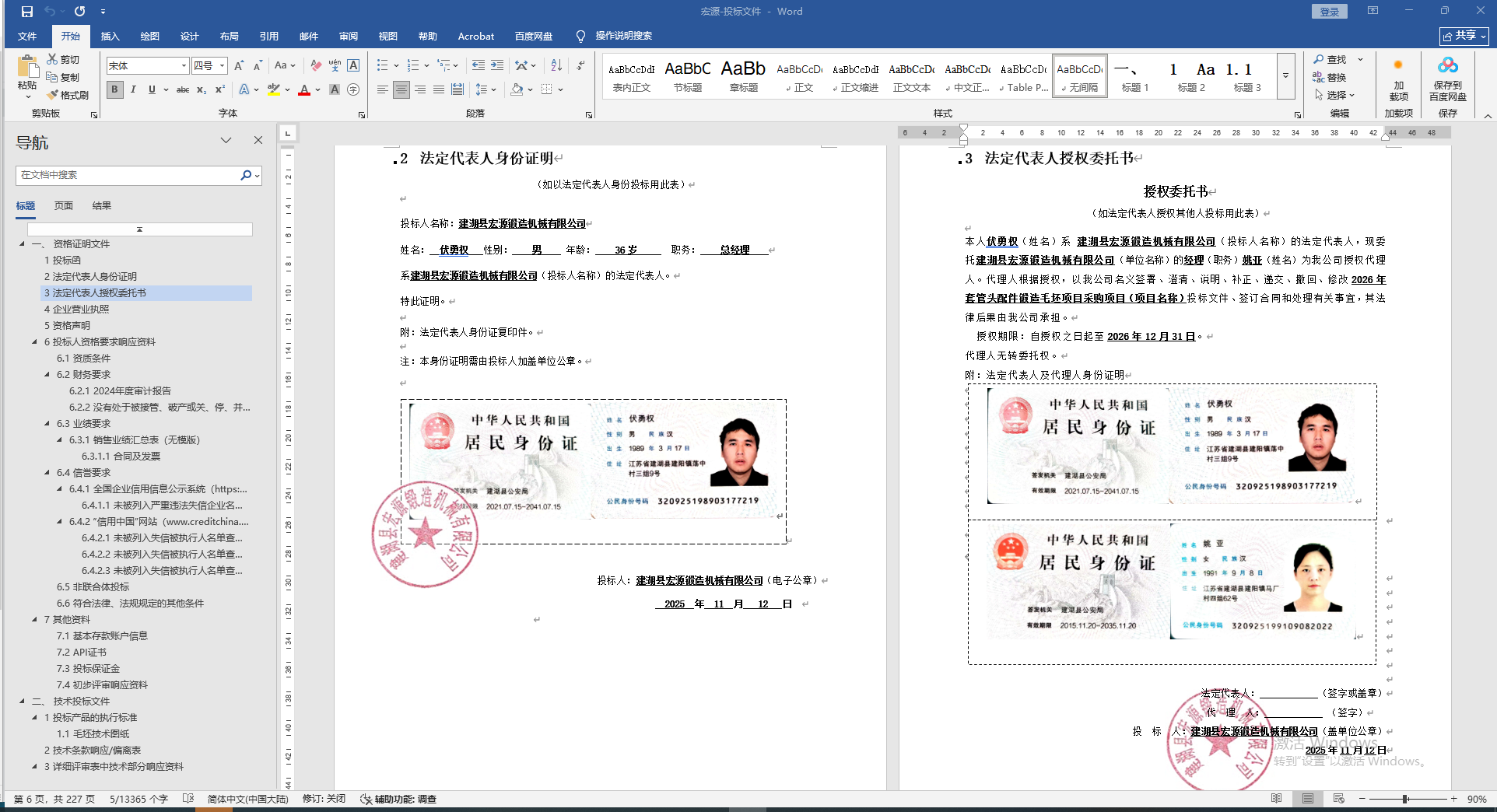Switch to the 布局 (Layout) ribbon tab
The width and height of the screenshot is (1497, 812).
pyautogui.click(x=230, y=37)
